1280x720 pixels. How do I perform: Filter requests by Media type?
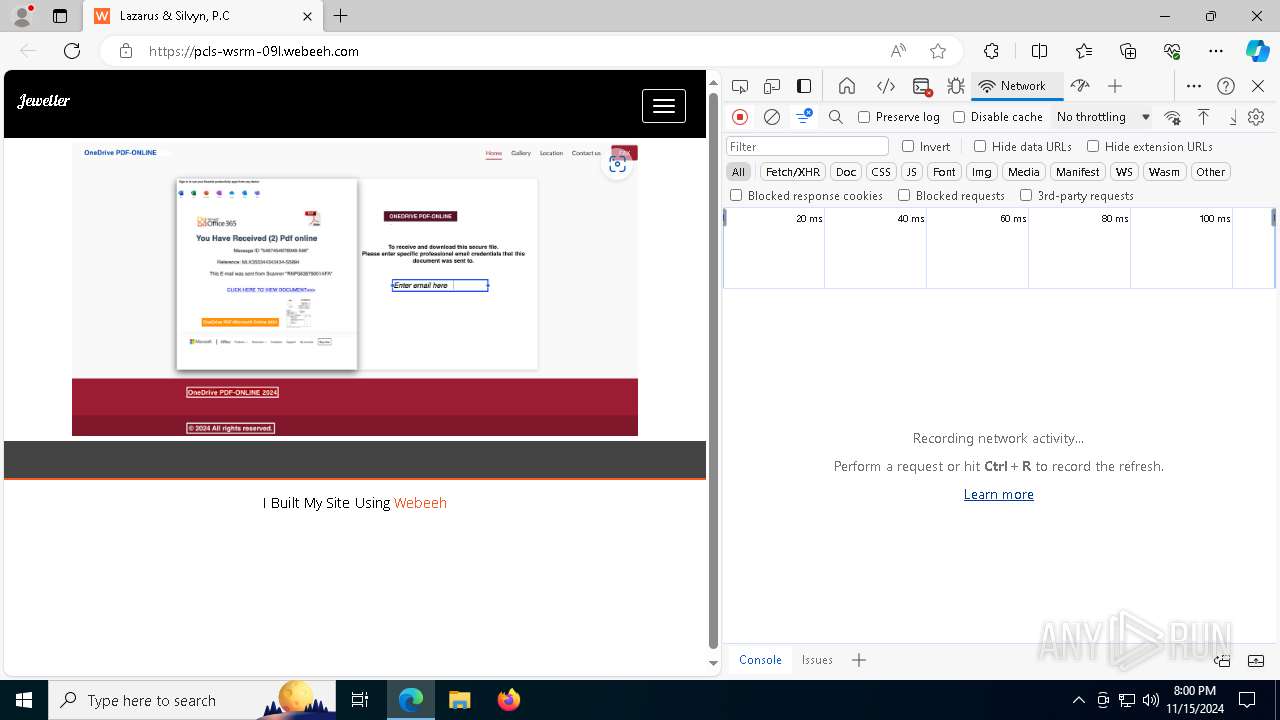coord(1023,172)
